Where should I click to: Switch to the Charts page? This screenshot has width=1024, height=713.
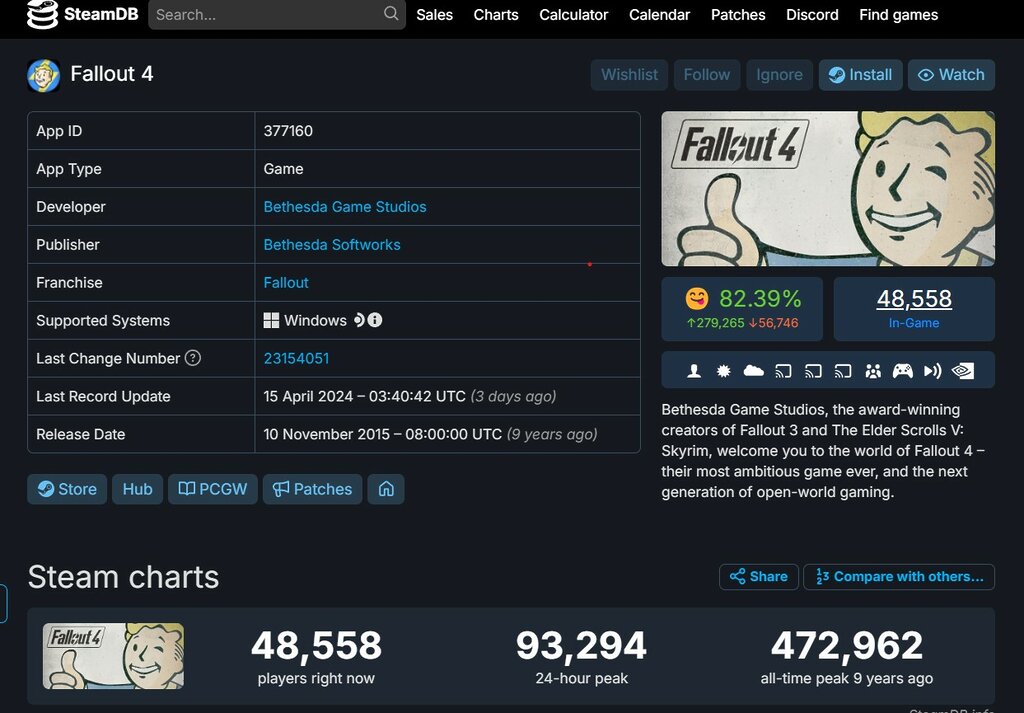click(x=495, y=15)
